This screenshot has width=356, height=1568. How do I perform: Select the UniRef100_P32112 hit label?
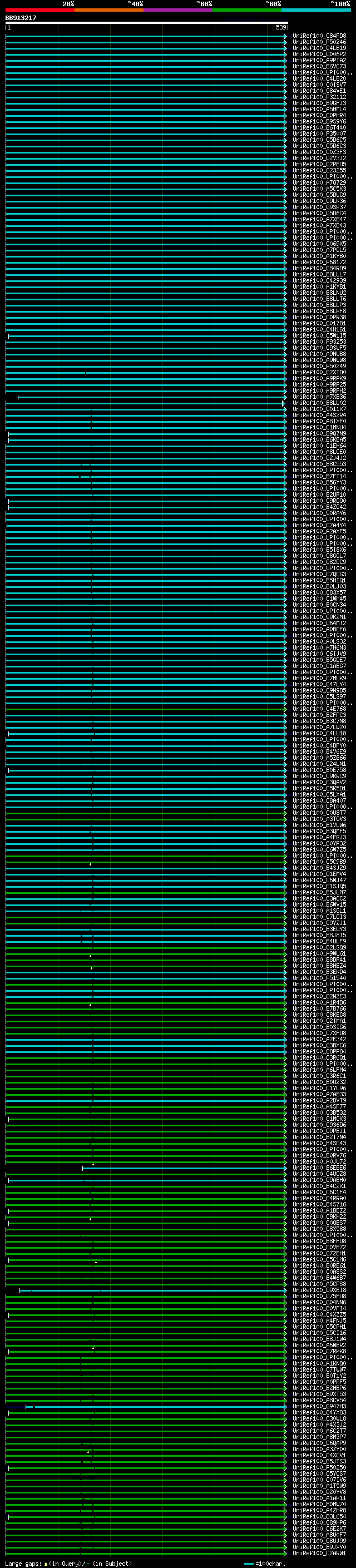tap(319, 97)
